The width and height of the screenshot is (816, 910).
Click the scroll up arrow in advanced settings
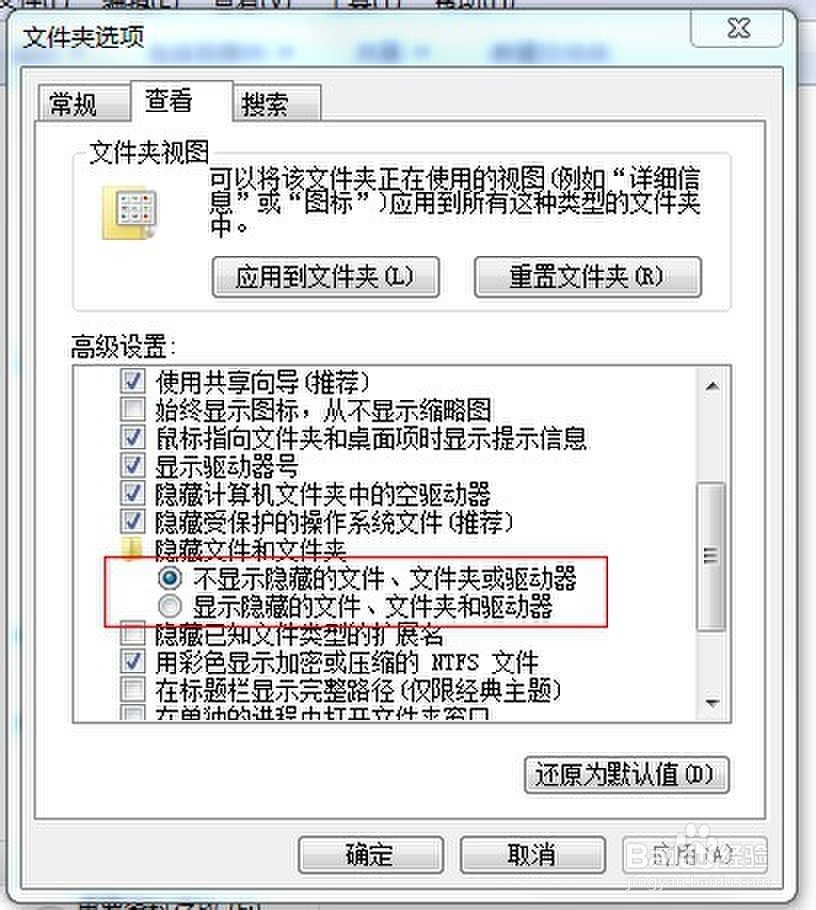click(x=712, y=386)
